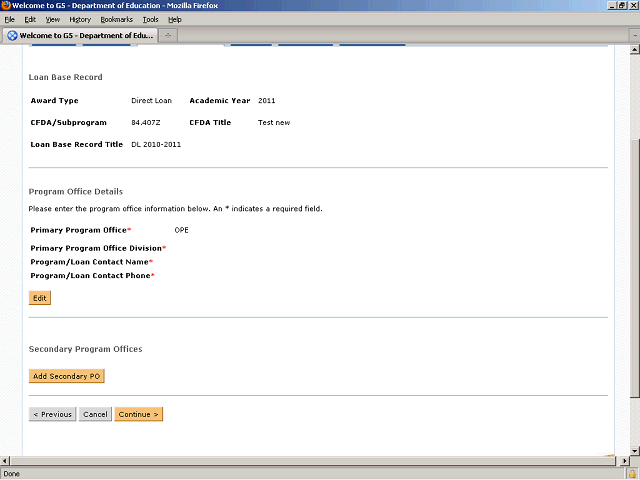640x480 pixels.
Task: Click the Done status bar text
Action: pos(11,474)
